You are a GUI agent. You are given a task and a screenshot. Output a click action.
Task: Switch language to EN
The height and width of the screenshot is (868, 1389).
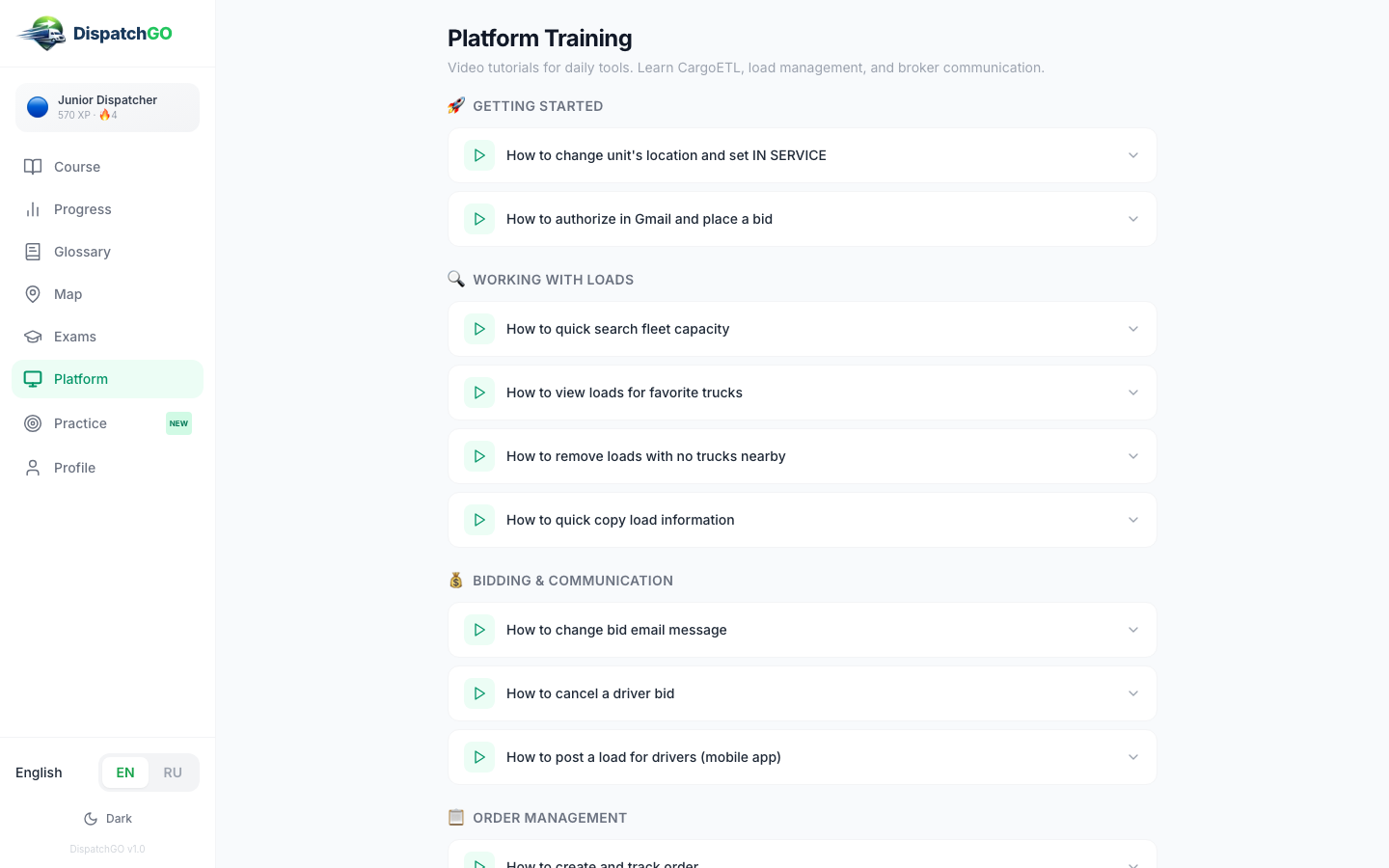coord(125,773)
